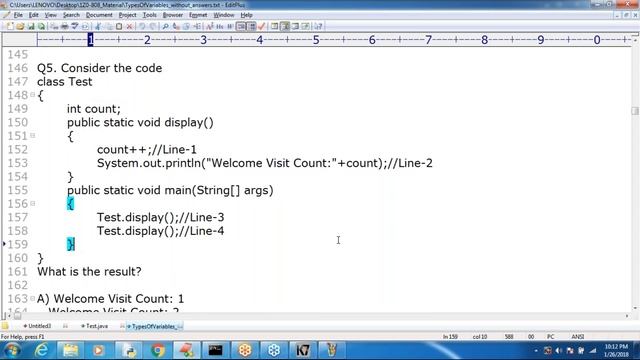Click line number 153 in the margin
The height and width of the screenshot is (360, 640).
click(18, 163)
